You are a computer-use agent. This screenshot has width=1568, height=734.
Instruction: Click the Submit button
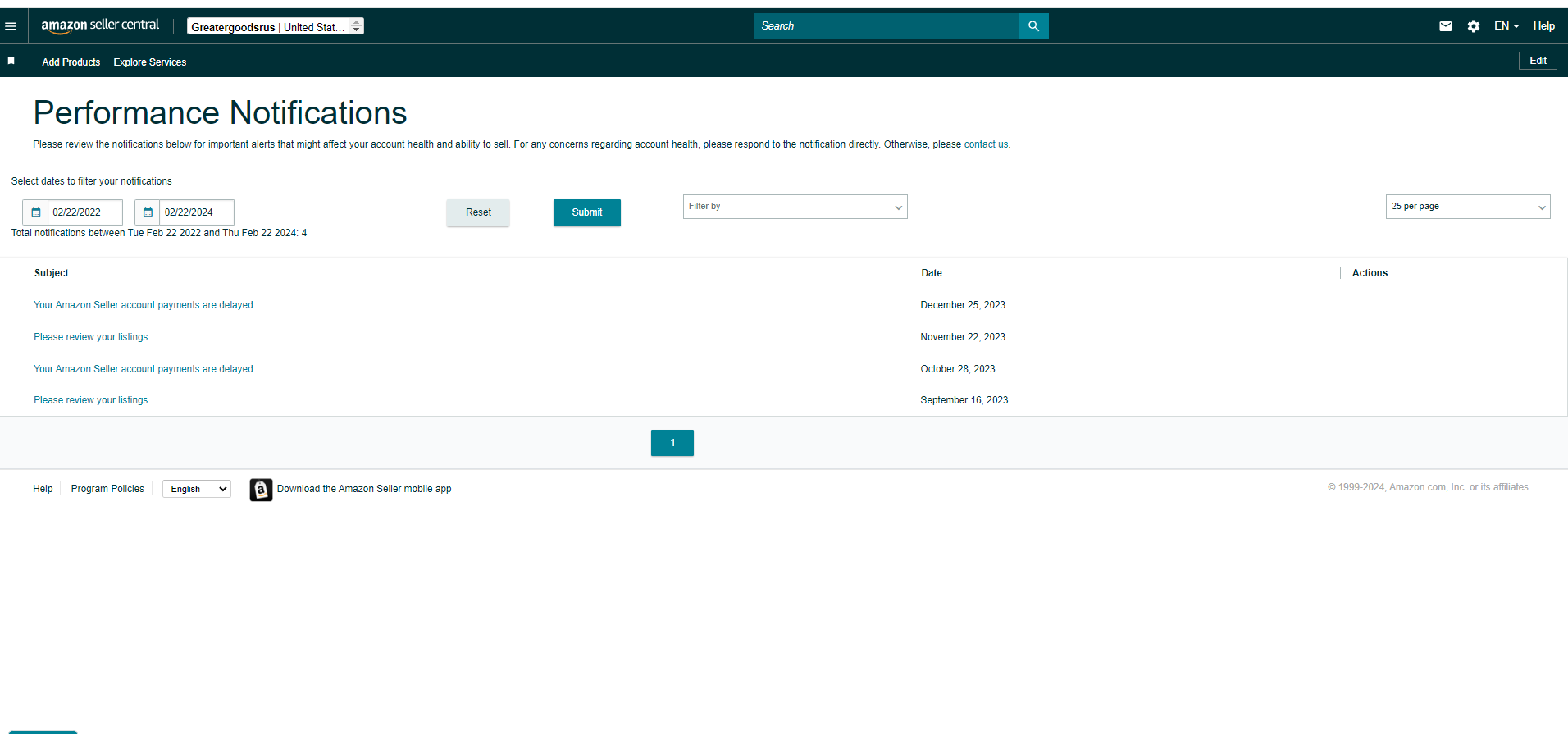point(587,212)
